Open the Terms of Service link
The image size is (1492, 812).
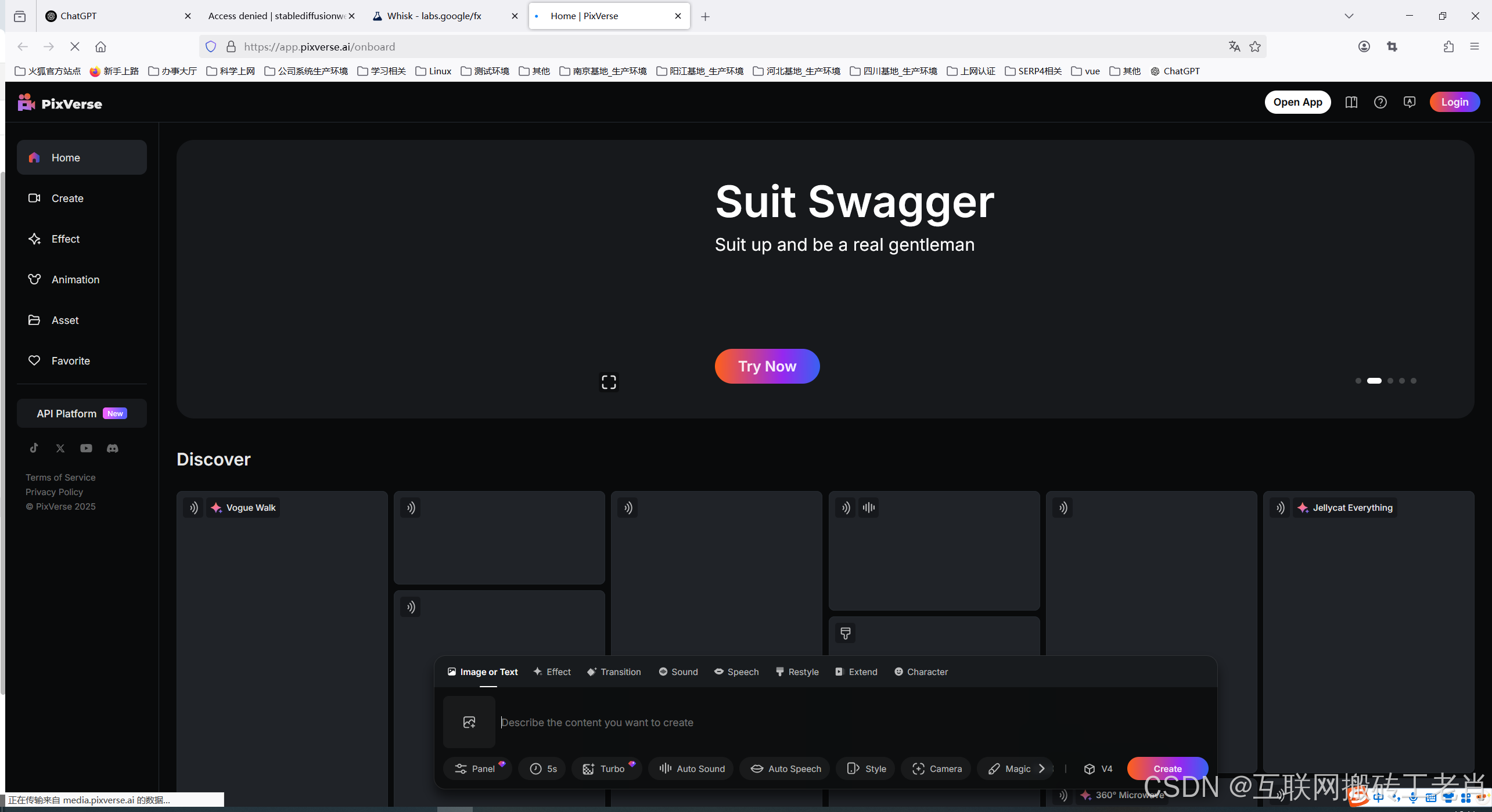tap(60, 477)
